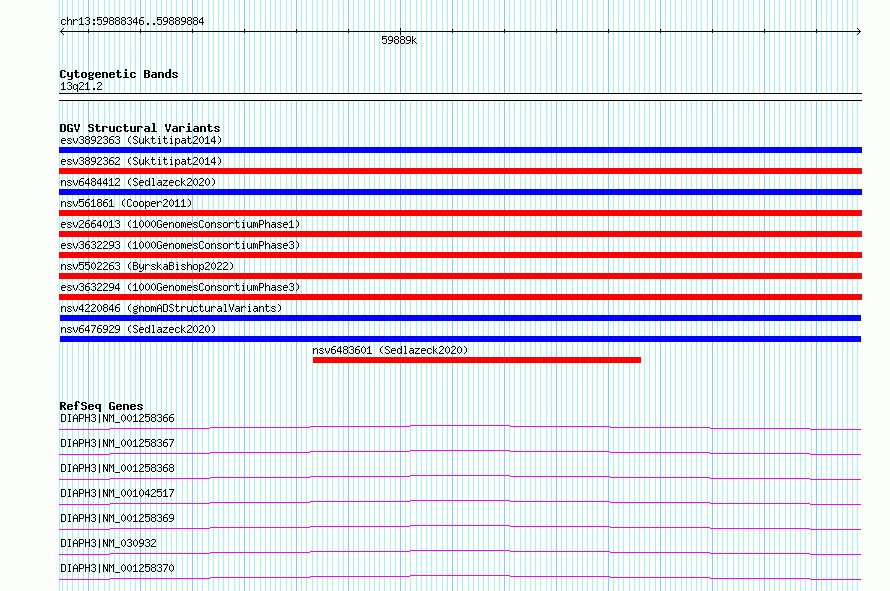Select the red bar under nsv561861

[460, 213]
